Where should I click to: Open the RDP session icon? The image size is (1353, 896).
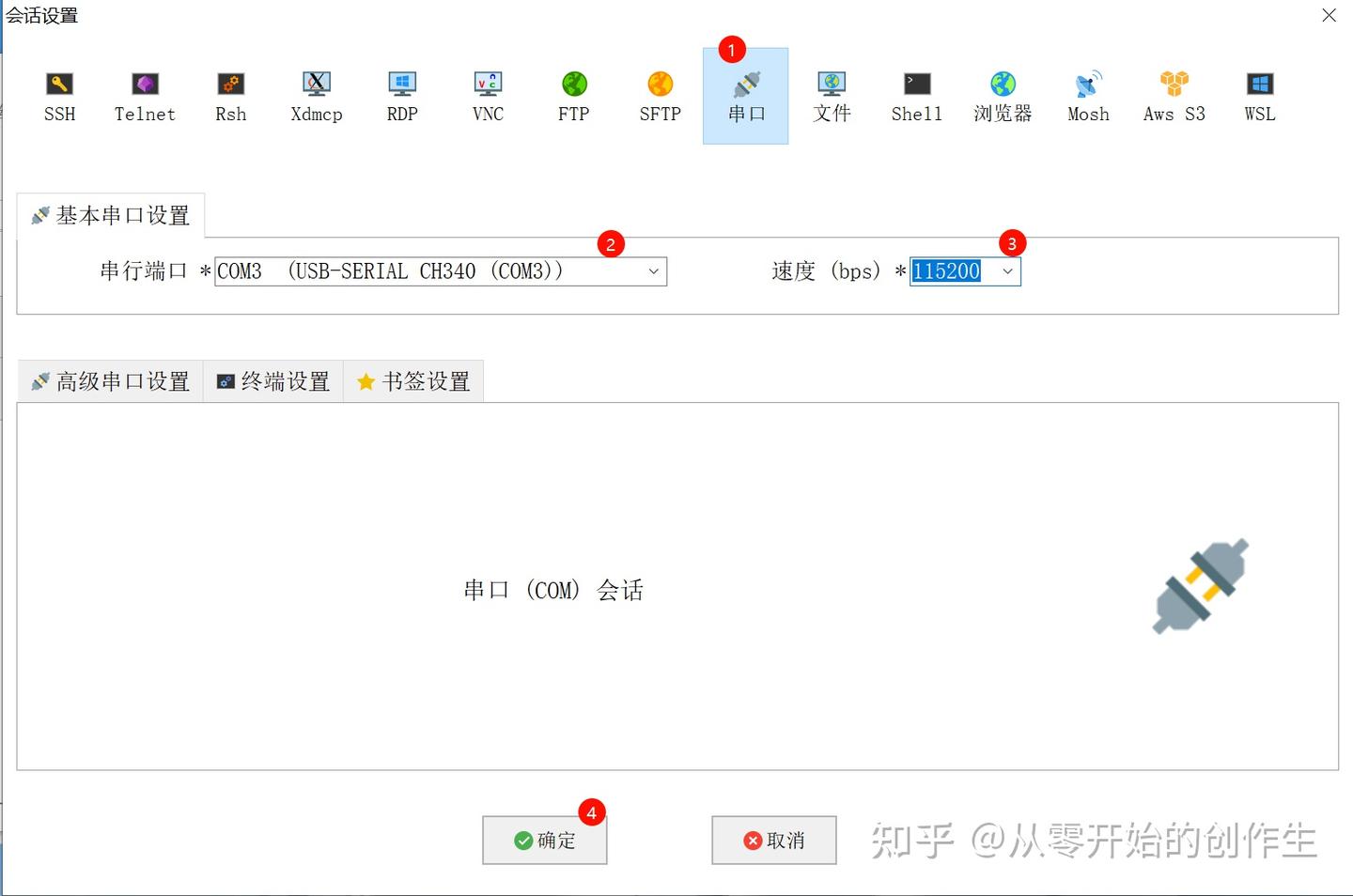[401, 94]
